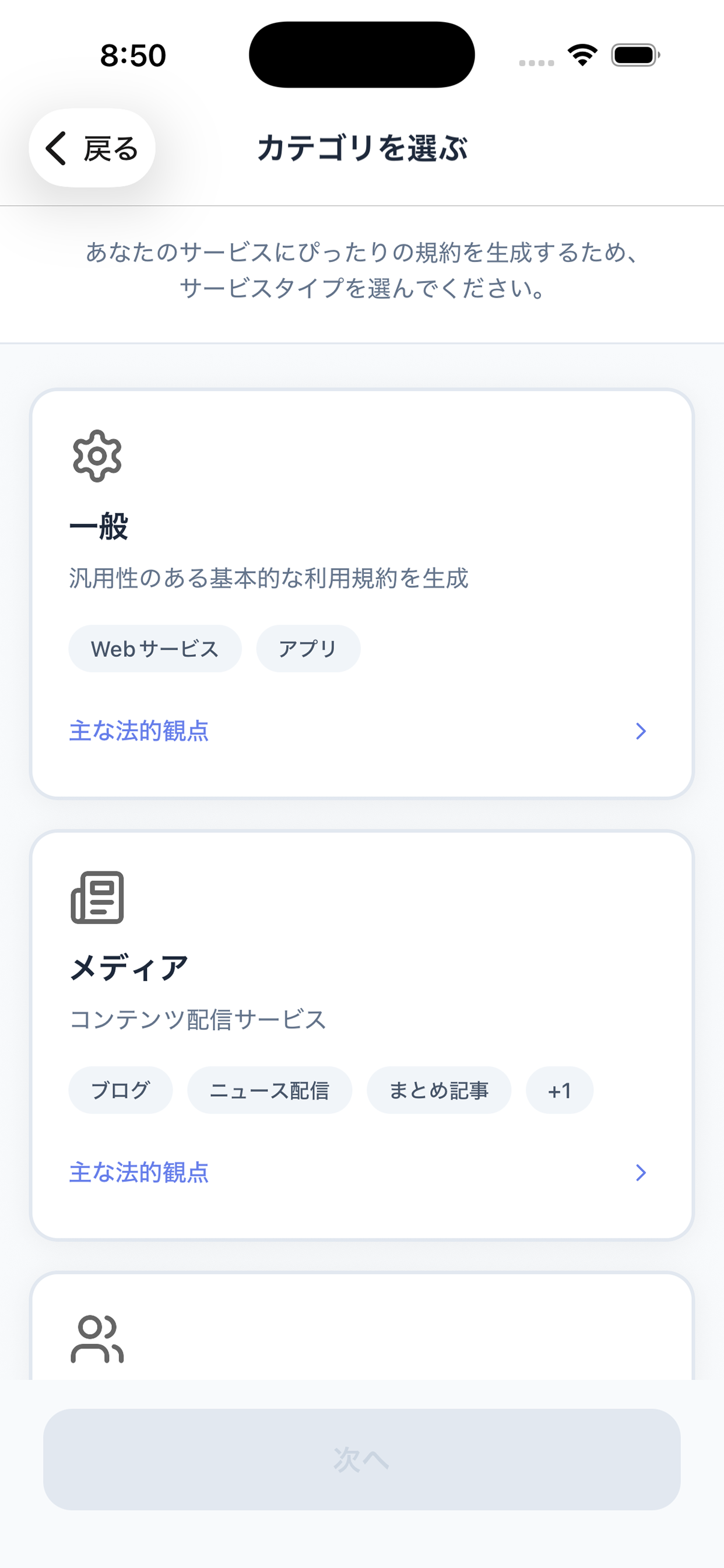Select the メディア category title

point(129,968)
